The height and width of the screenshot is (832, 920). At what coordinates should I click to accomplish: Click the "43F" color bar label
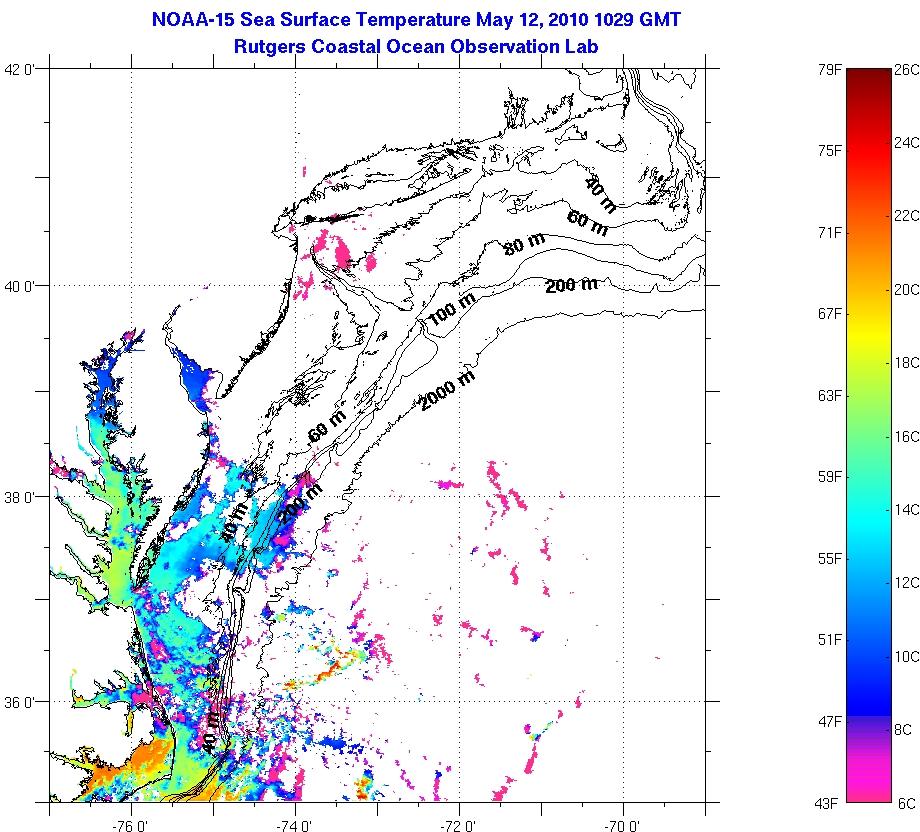826,803
